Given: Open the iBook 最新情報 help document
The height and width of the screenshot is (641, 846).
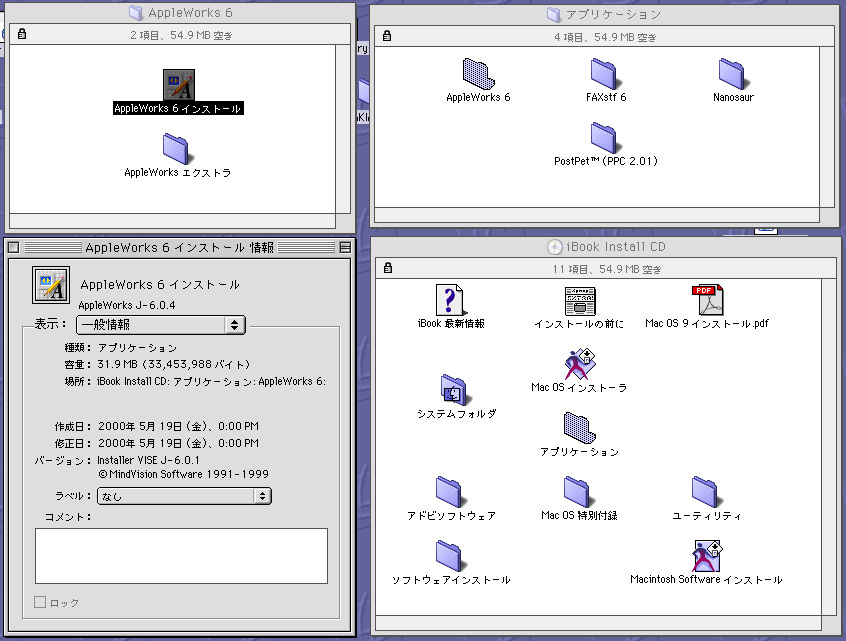Looking at the screenshot, I should (451, 299).
